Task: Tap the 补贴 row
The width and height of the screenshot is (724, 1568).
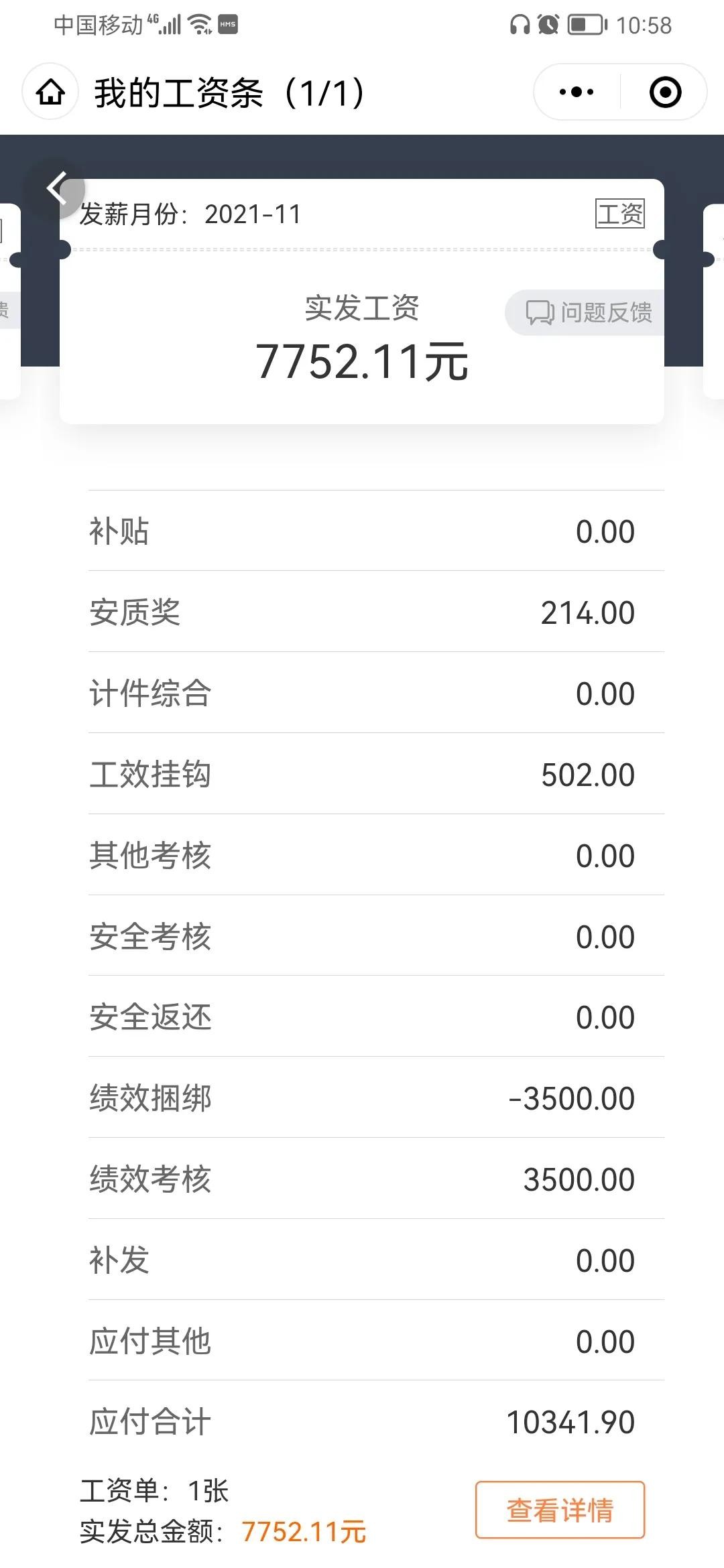Action: pos(362,531)
